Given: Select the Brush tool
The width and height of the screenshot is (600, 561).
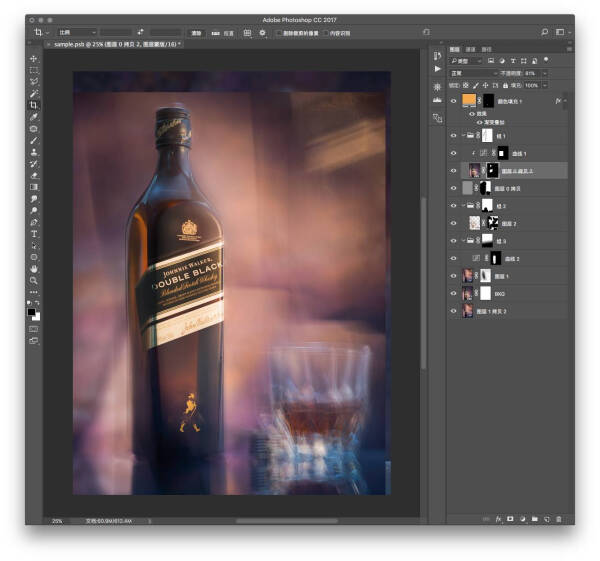Looking at the screenshot, I should coord(34,140).
